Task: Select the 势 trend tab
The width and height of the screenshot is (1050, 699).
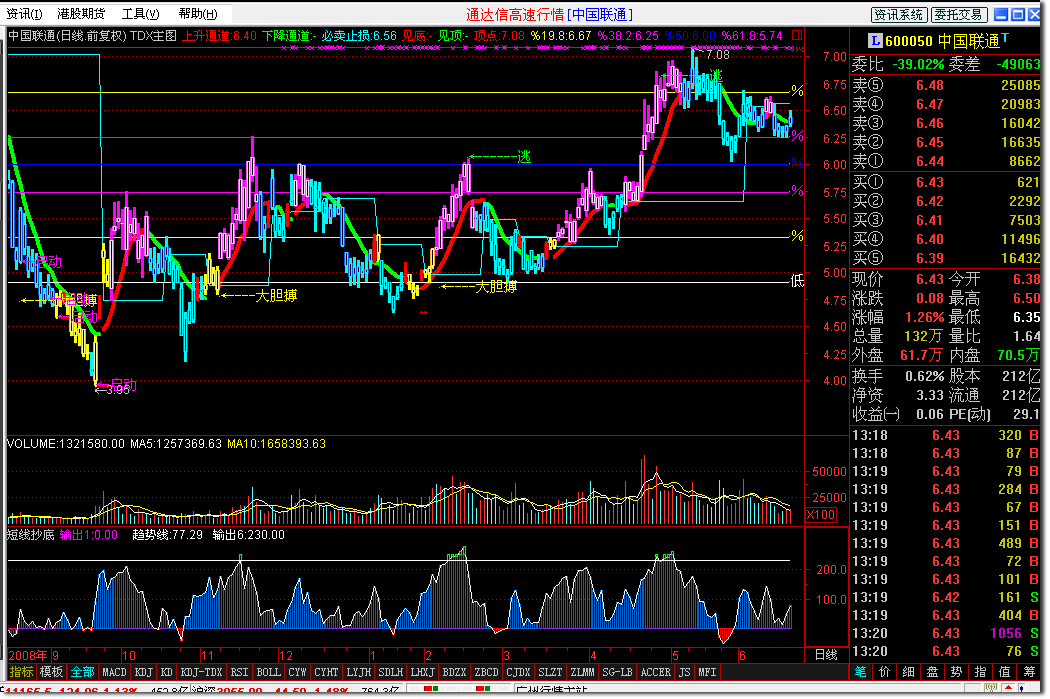Action: tap(956, 672)
